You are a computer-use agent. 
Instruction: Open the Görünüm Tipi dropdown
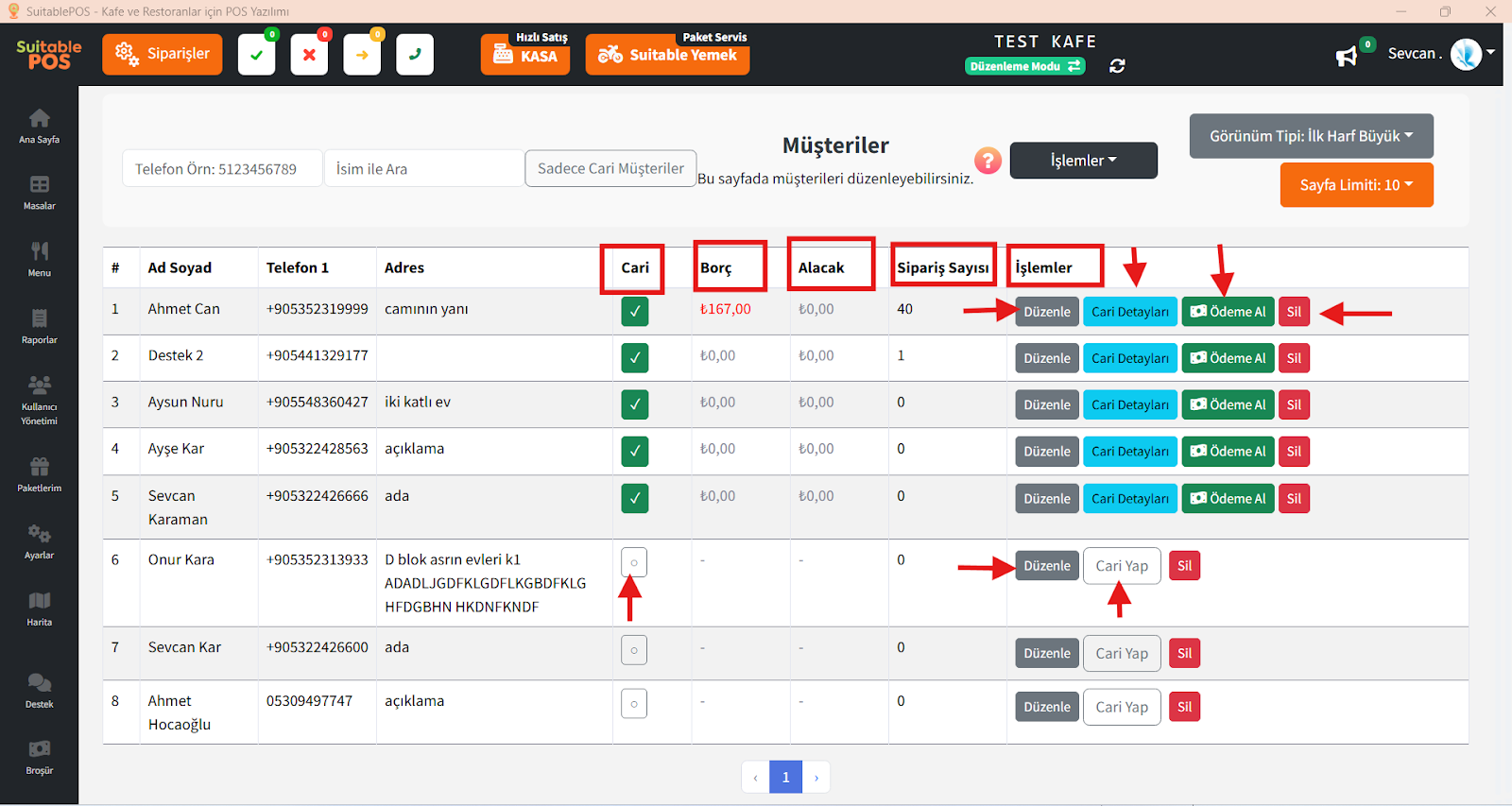[1311, 136]
